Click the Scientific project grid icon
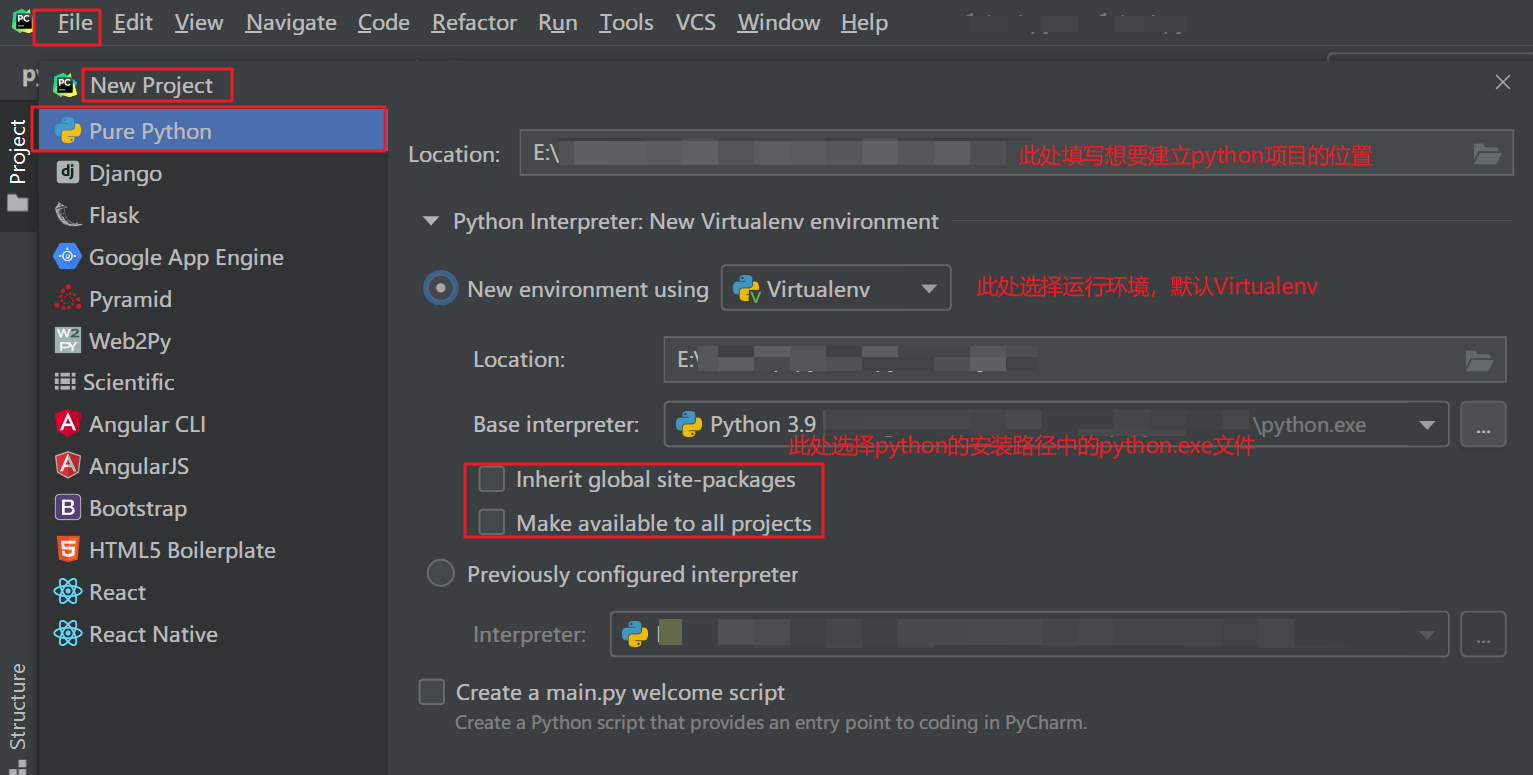 [65, 382]
